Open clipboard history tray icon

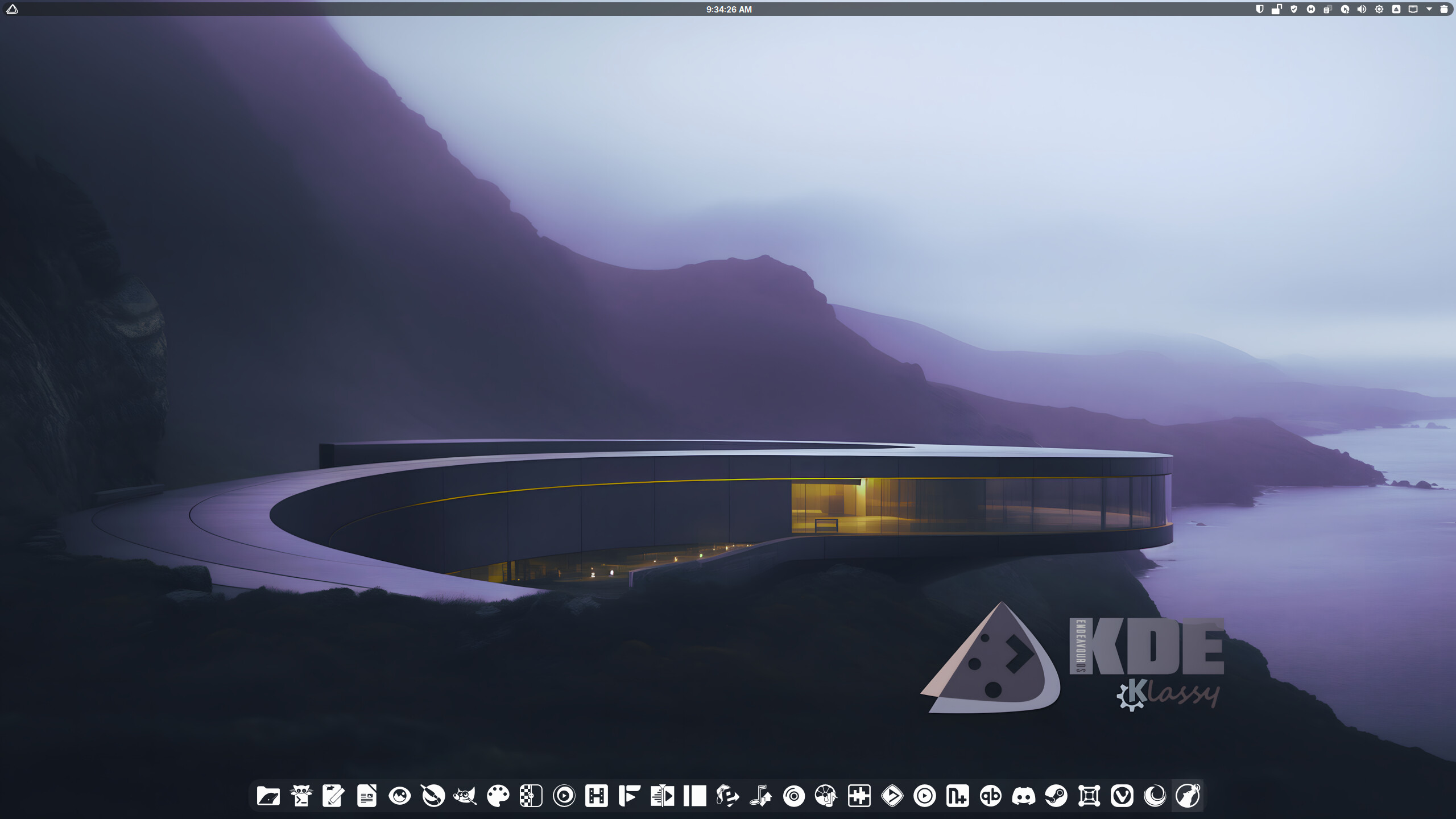1327,10
